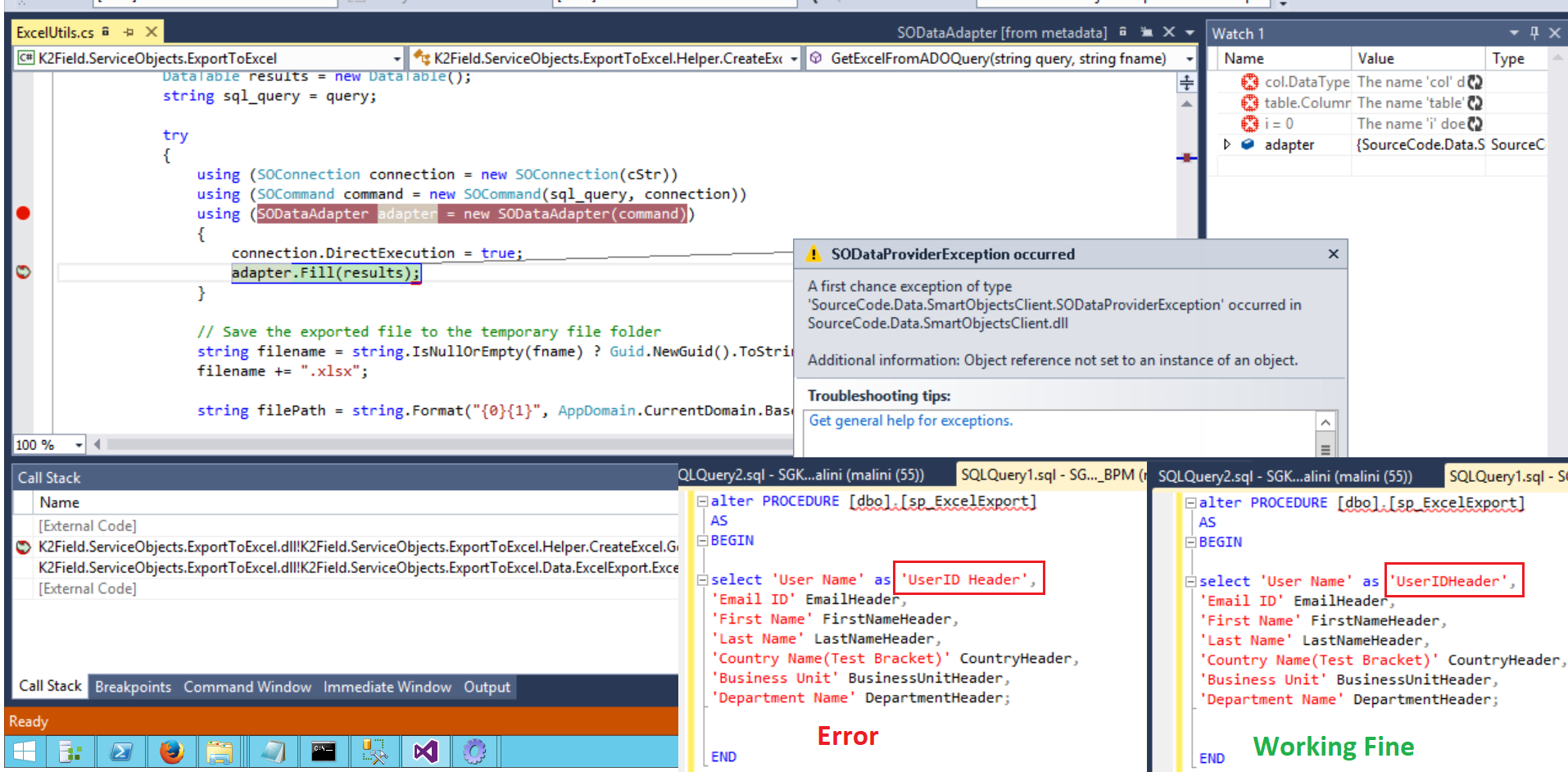Open the 100 % zoom dropdown
This screenshot has height=772, width=1568.
[x=79, y=444]
